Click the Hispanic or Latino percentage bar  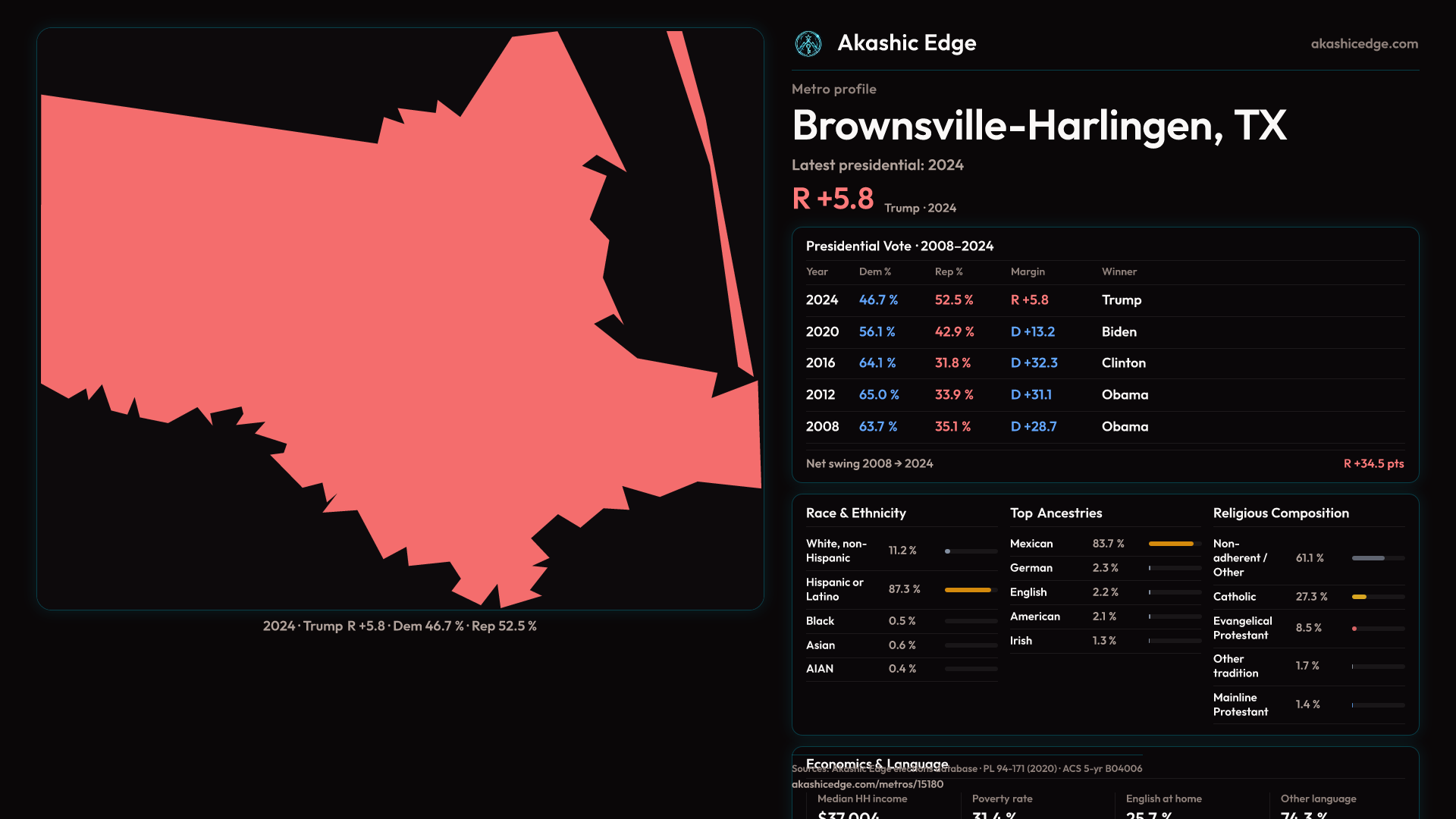tap(970, 590)
